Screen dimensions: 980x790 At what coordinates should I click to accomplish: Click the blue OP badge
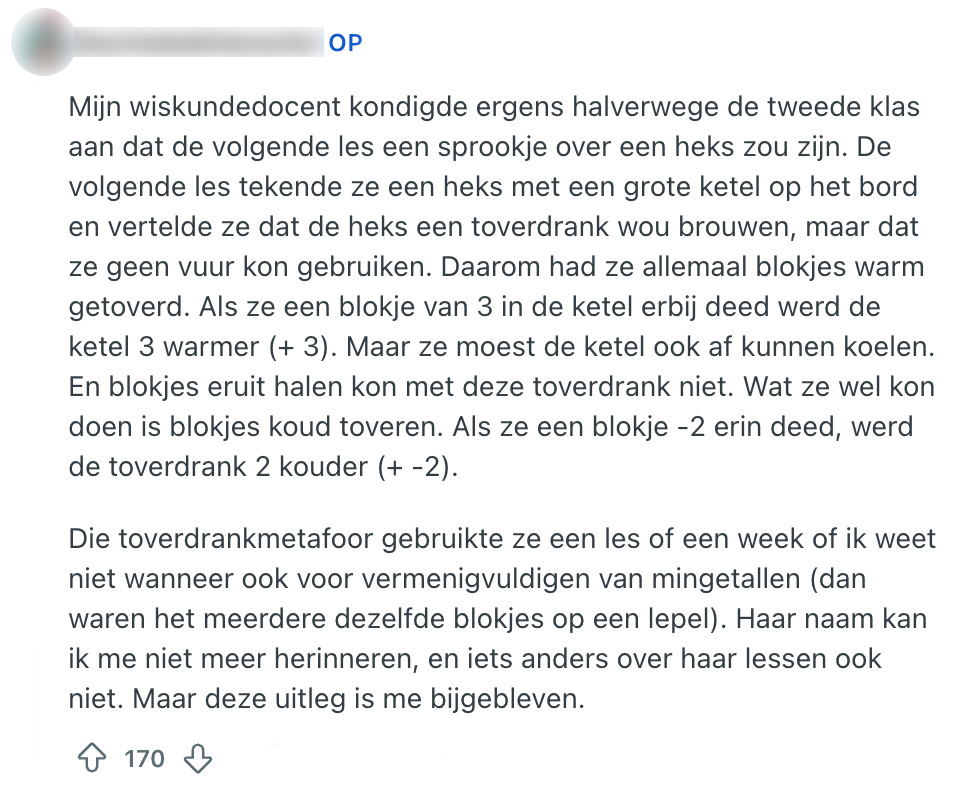[x=345, y=43]
